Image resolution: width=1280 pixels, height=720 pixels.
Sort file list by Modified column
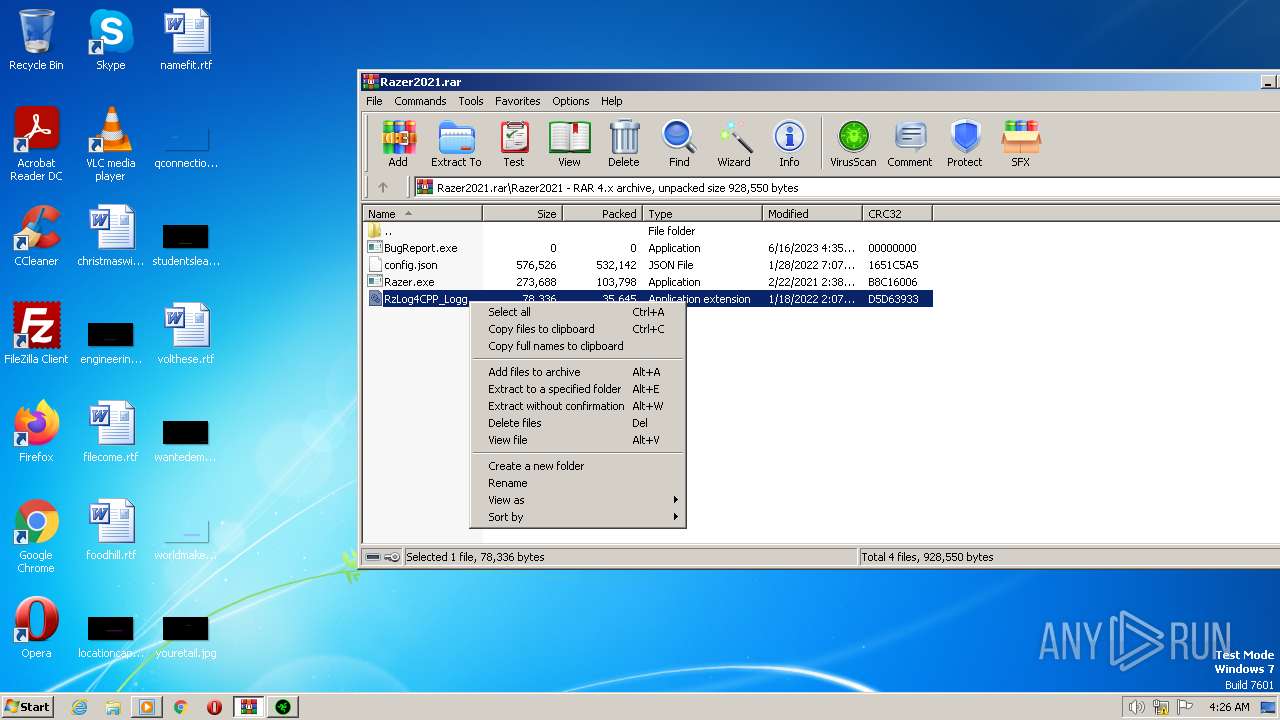pyautogui.click(x=812, y=214)
